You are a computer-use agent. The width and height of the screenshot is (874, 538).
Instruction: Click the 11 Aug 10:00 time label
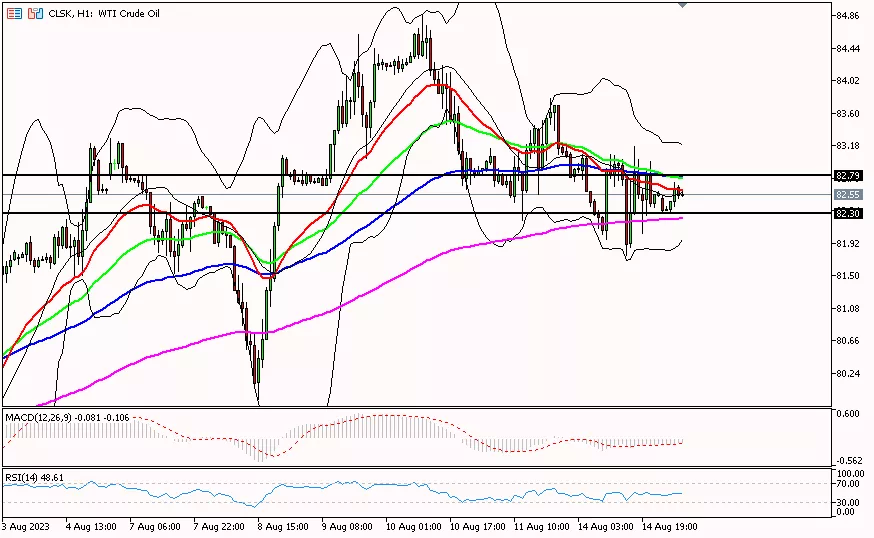pyautogui.click(x=542, y=527)
